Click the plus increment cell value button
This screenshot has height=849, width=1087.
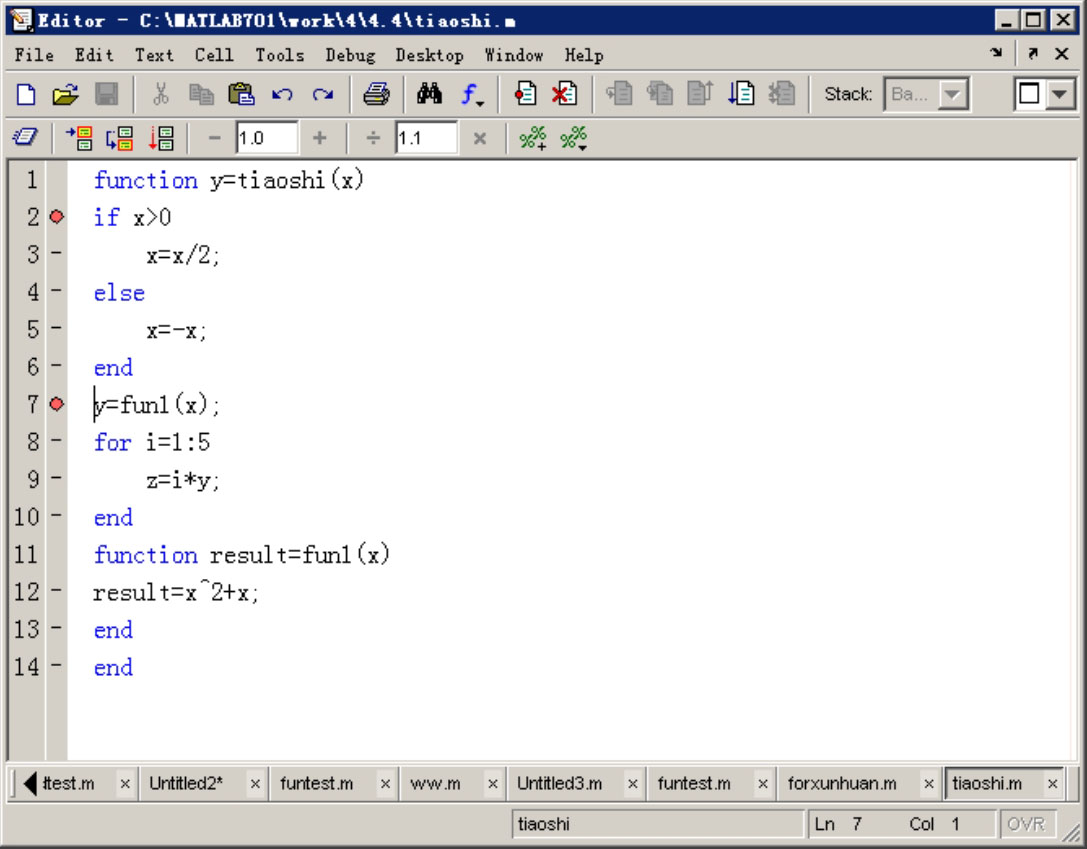[x=320, y=139]
